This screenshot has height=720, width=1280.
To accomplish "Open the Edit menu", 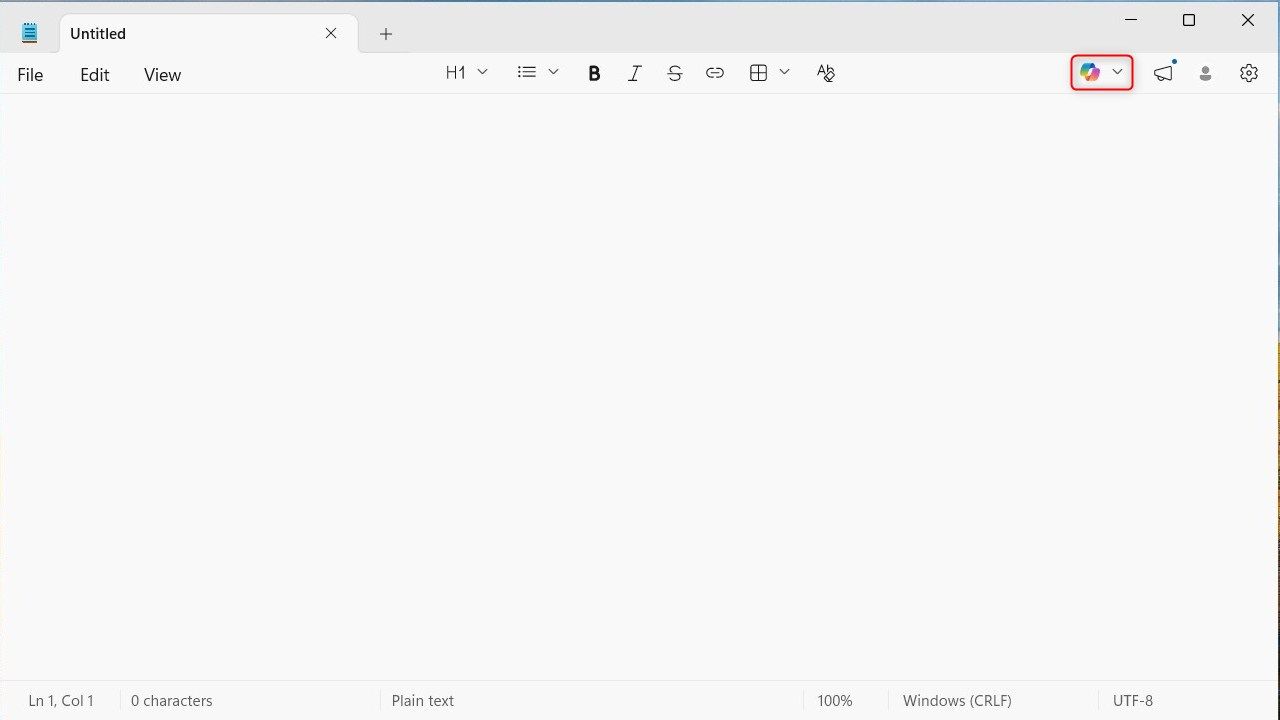I will [x=95, y=75].
